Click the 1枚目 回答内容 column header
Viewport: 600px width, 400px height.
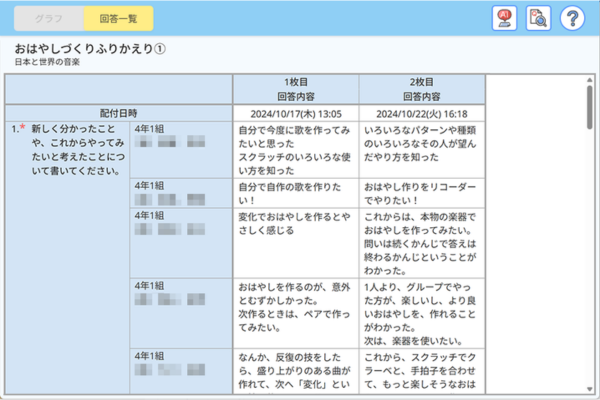(x=296, y=88)
